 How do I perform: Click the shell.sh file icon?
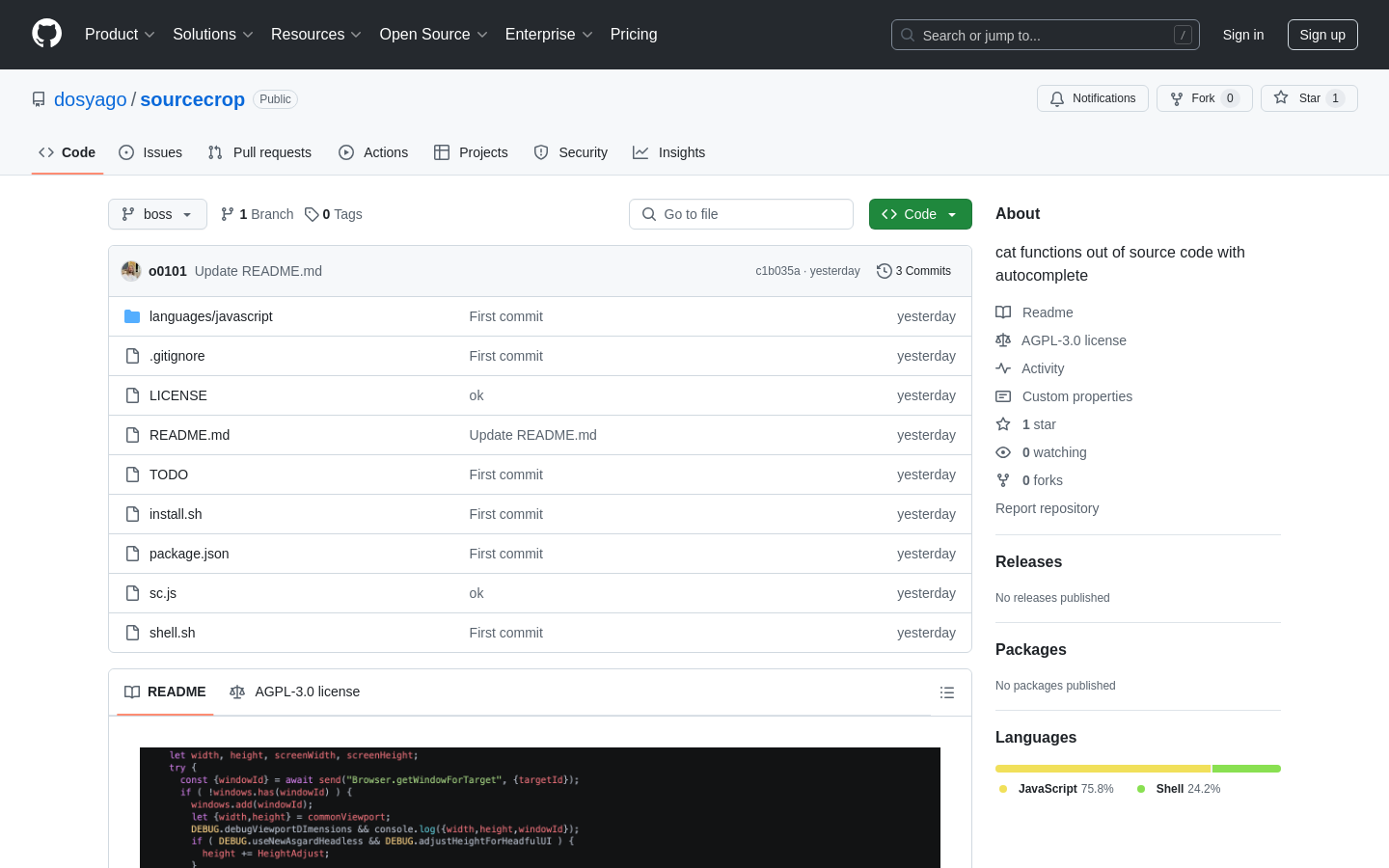tap(132, 633)
